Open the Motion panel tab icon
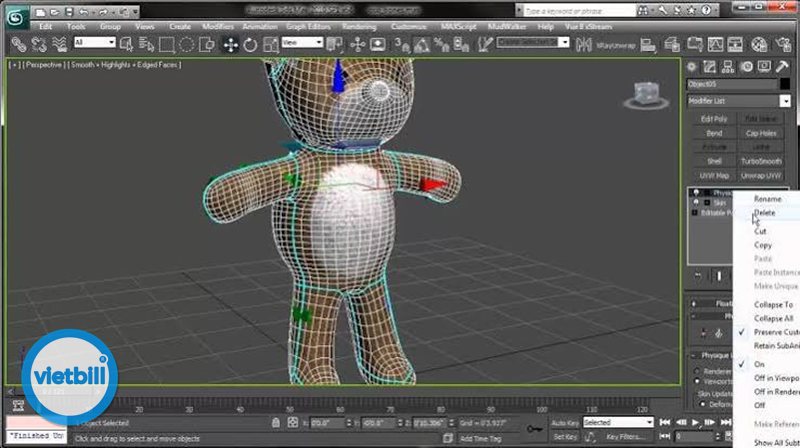Viewport: 800px width, 448px height. pos(746,67)
